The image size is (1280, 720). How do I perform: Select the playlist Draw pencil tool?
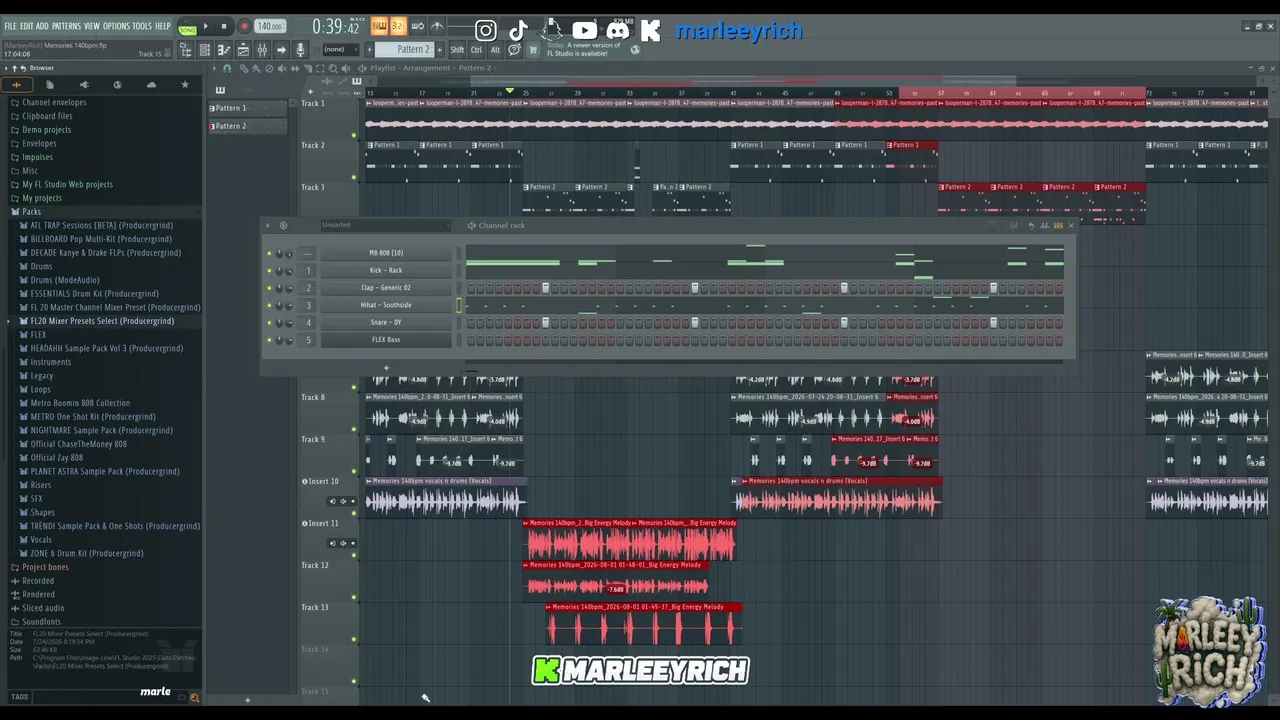[243, 68]
